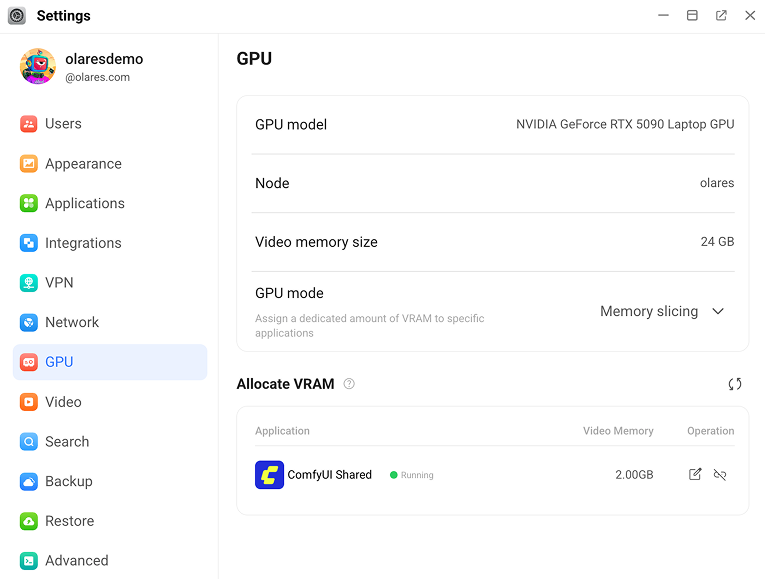
Task: Open window in new tab icon
Action: [721, 16]
